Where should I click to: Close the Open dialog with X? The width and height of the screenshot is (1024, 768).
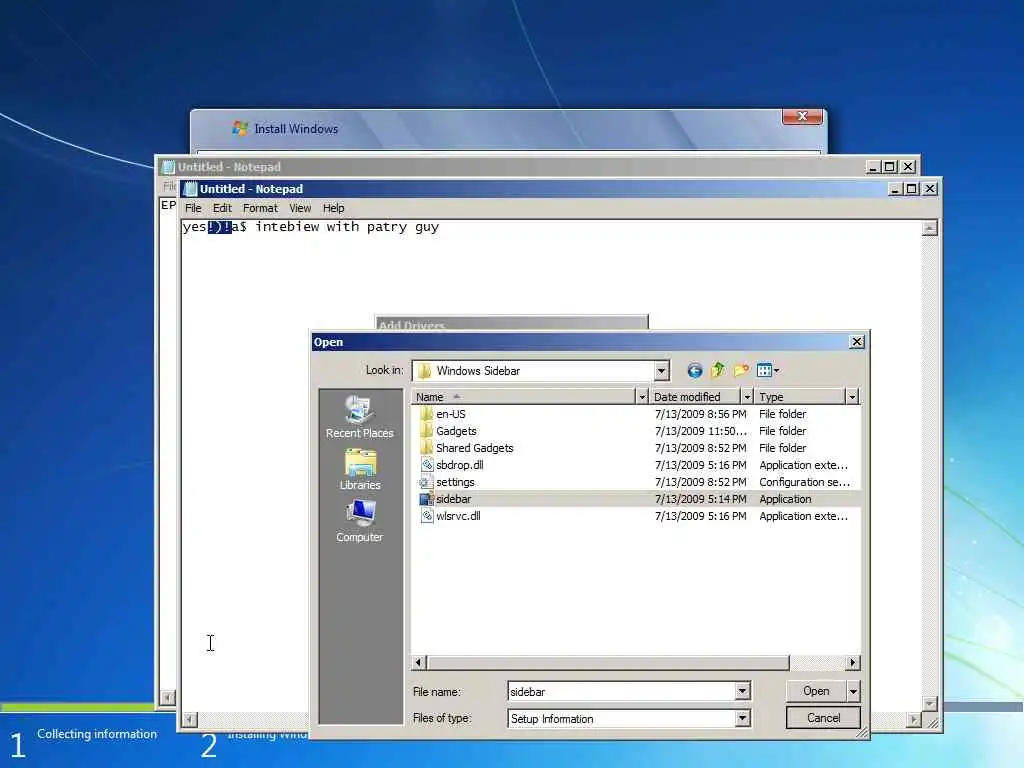[857, 342]
